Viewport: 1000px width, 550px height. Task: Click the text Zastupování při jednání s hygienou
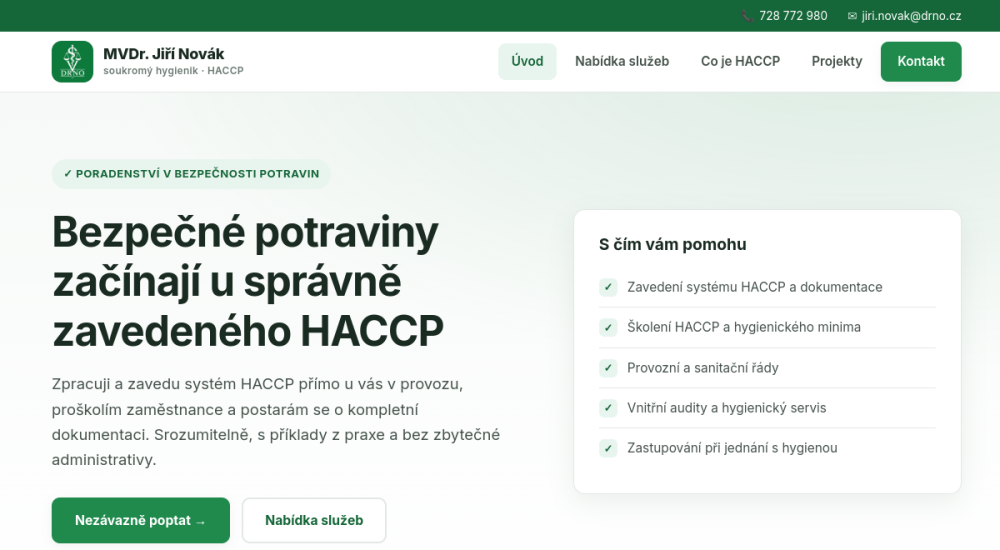[732, 448]
